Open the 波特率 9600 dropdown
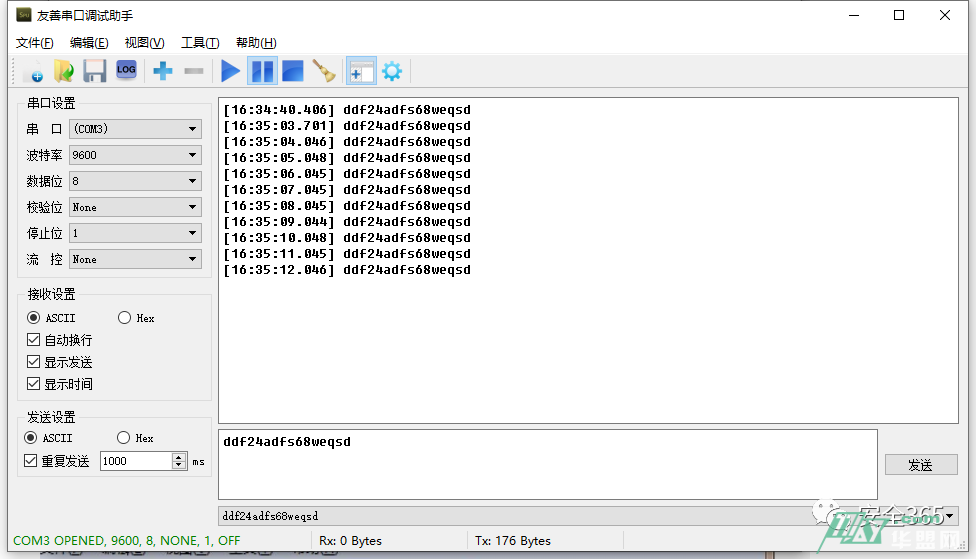Viewport: 976px width, 559px height. click(x=135, y=155)
